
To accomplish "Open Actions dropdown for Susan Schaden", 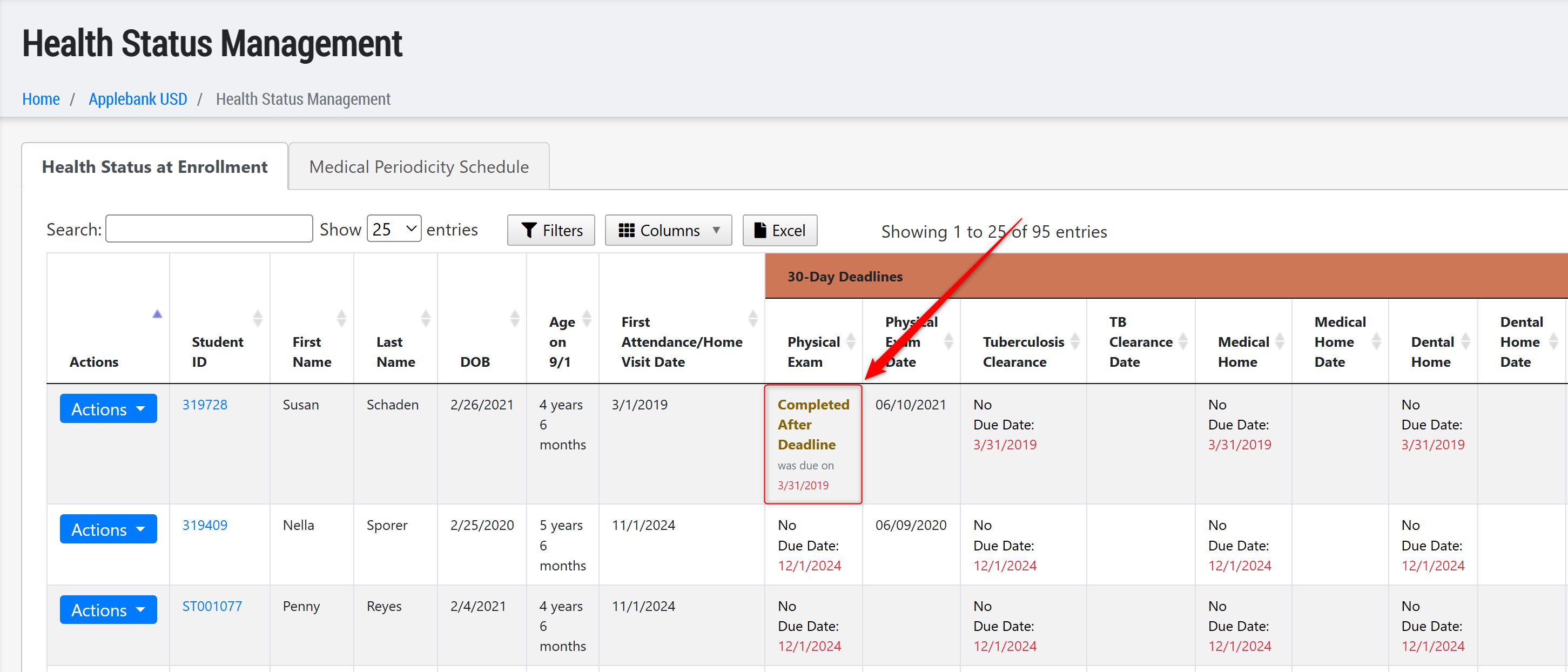I will click(x=107, y=409).
